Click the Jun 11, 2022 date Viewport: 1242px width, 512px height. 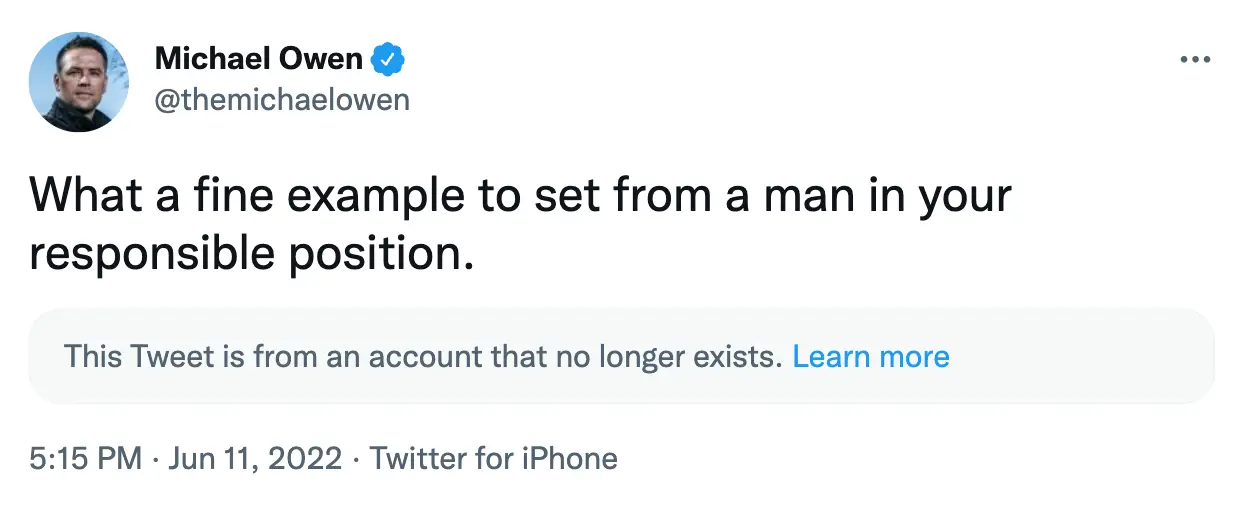[254, 459]
